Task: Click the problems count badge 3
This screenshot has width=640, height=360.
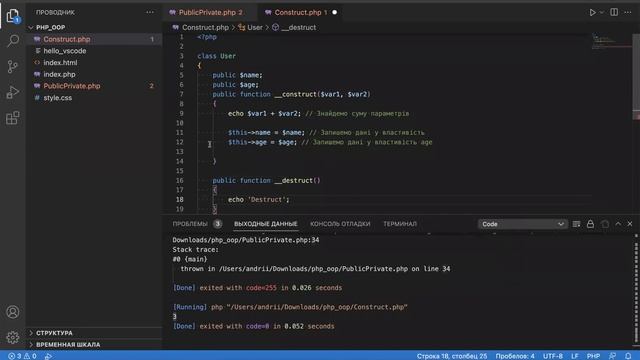Action: coord(218,224)
